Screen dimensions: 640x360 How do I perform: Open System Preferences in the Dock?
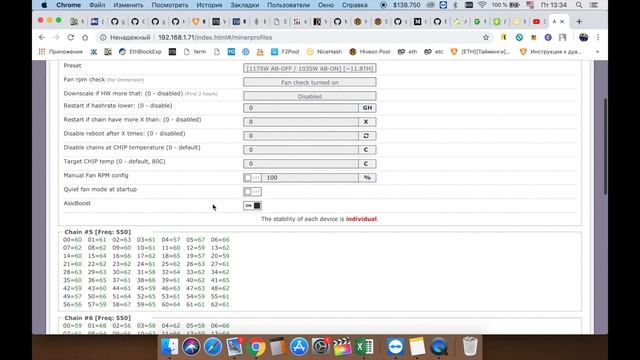pyautogui.click(x=321, y=347)
